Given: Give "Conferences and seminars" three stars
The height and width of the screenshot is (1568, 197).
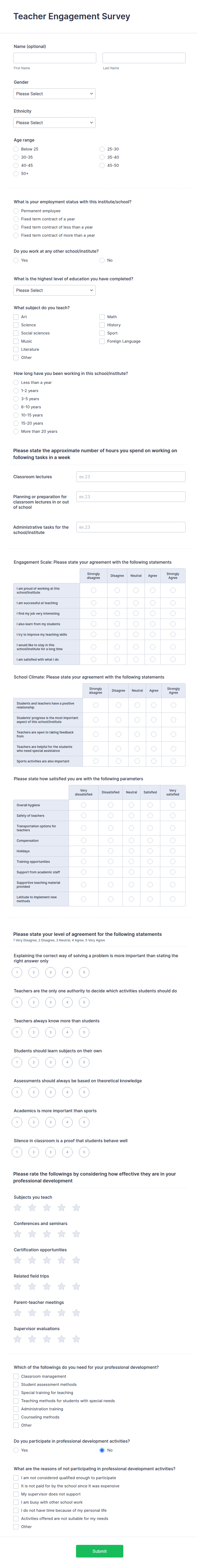Looking at the screenshot, I should (x=46, y=1234).
